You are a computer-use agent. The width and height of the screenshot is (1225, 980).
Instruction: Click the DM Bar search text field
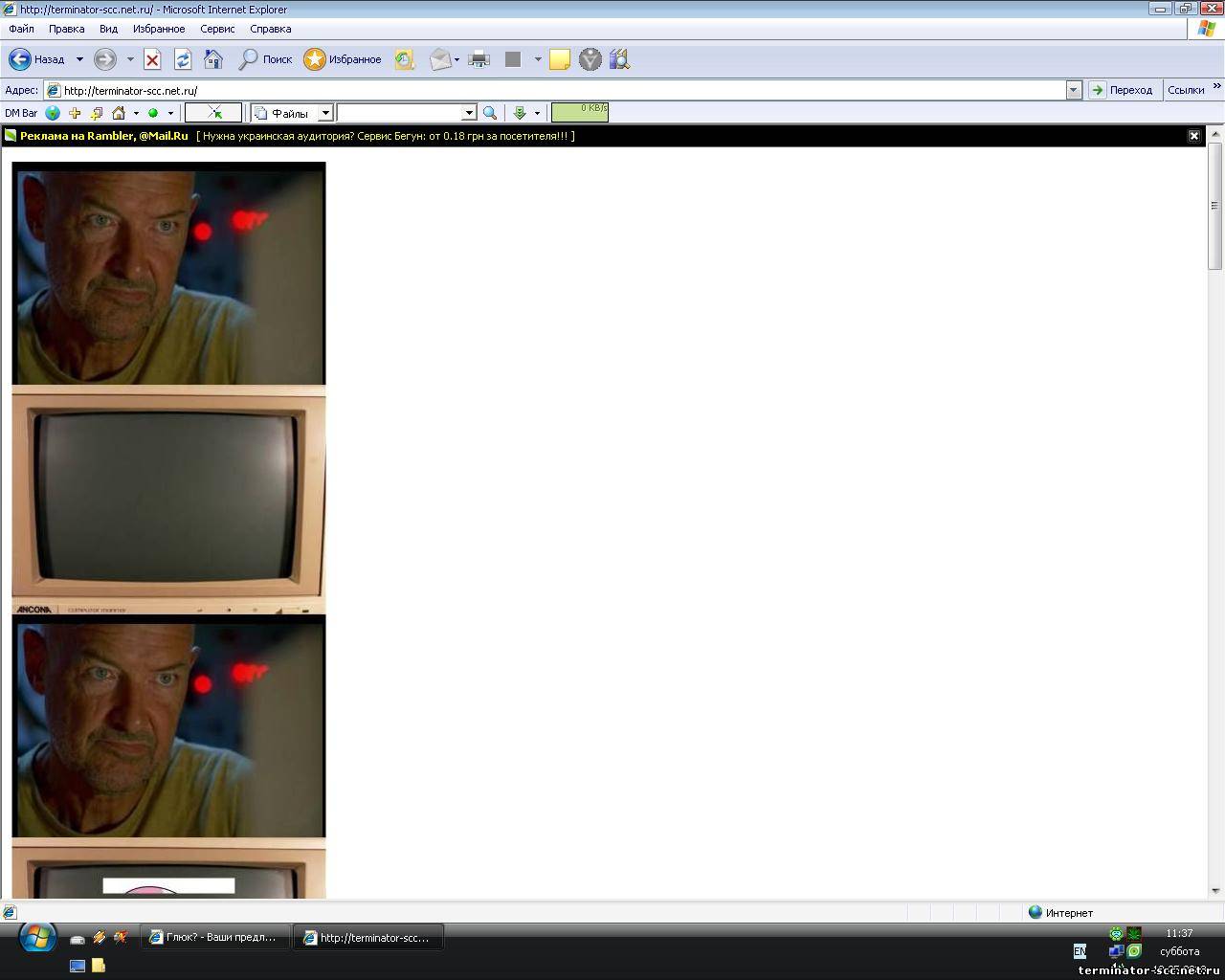[x=400, y=113]
